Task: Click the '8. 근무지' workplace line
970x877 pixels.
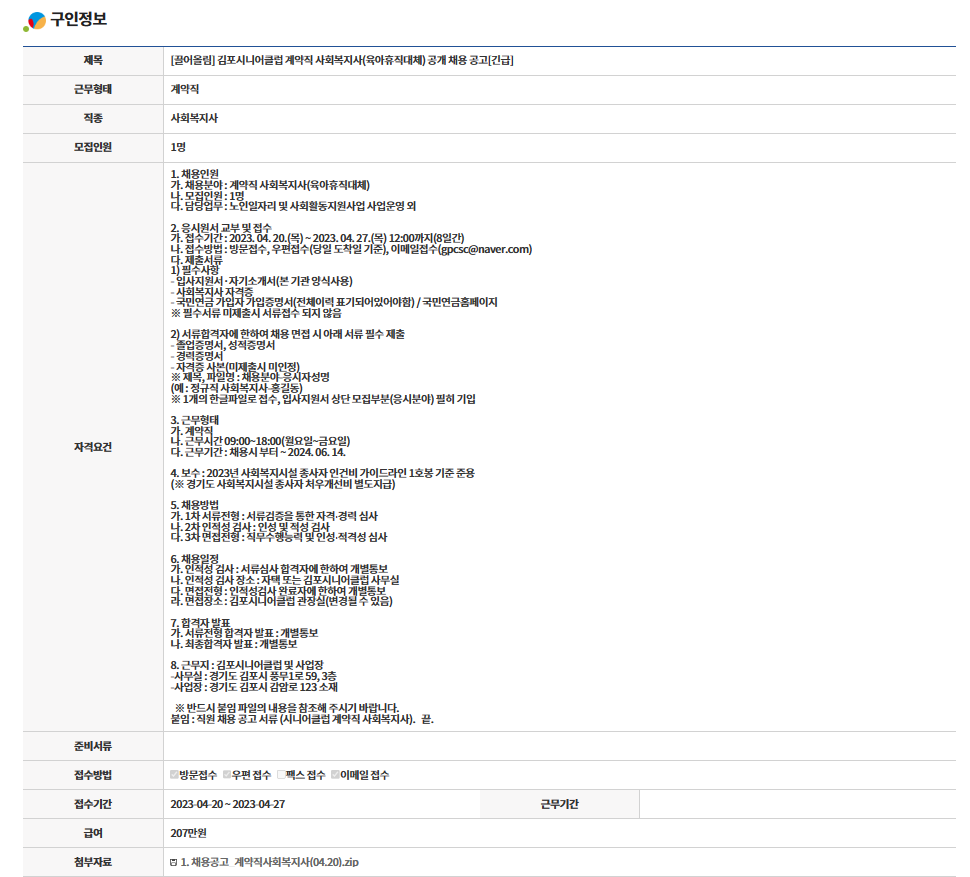Action: click(247, 665)
